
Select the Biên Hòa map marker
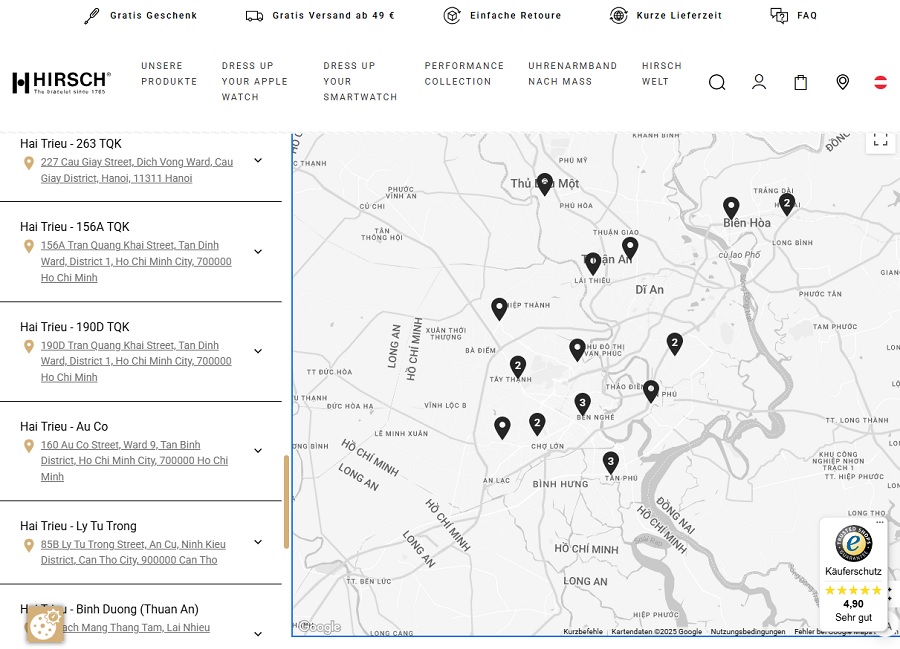click(731, 207)
